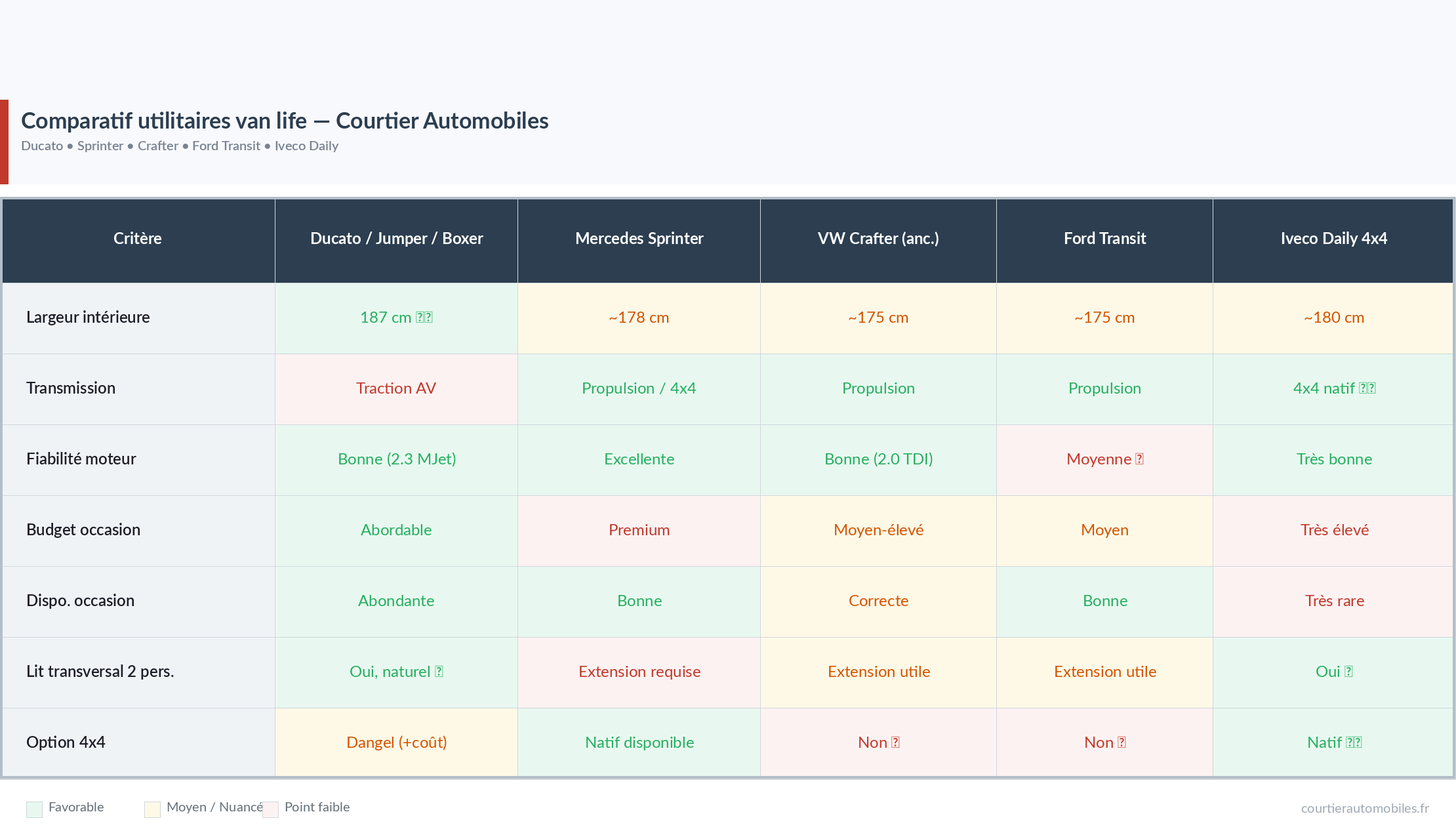Viewport: 1456px width, 837px height.
Task: Click the Dangel (+coût) cell
Action: point(396,743)
